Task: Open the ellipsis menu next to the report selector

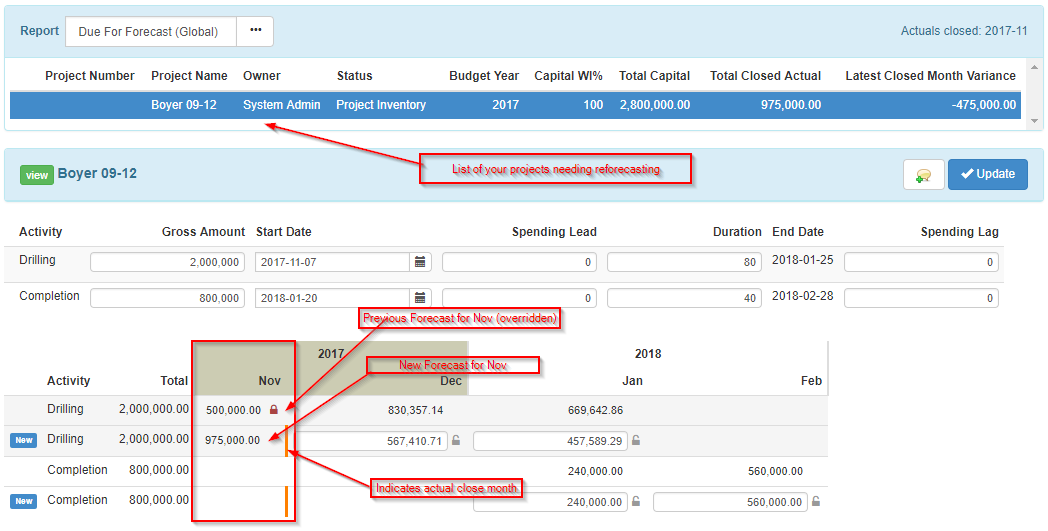Action: (255, 31)
